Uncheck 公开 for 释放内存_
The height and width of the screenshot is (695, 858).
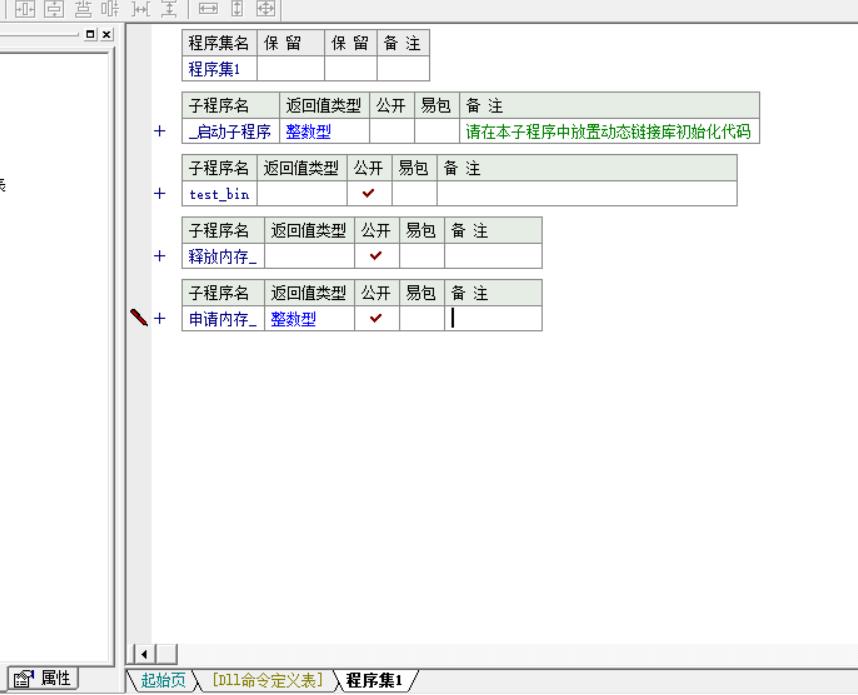tap(376, 256)
